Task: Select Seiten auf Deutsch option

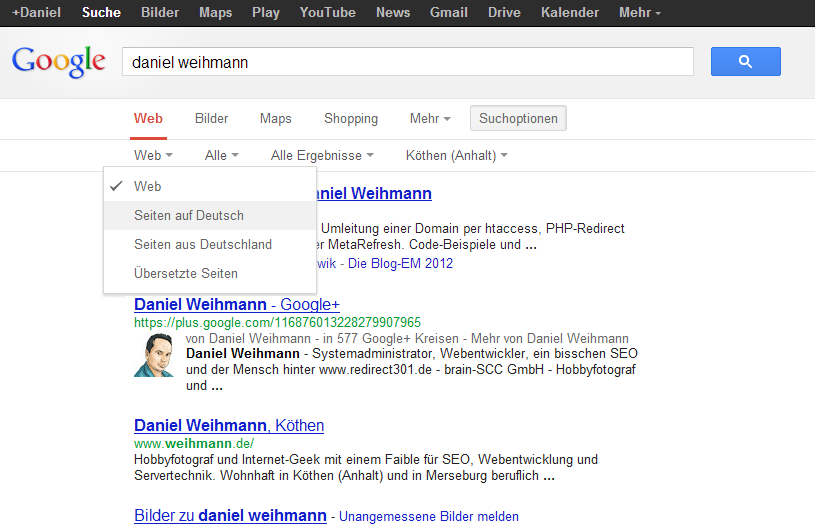Action: pyautogui.click(x=210, y=215)
